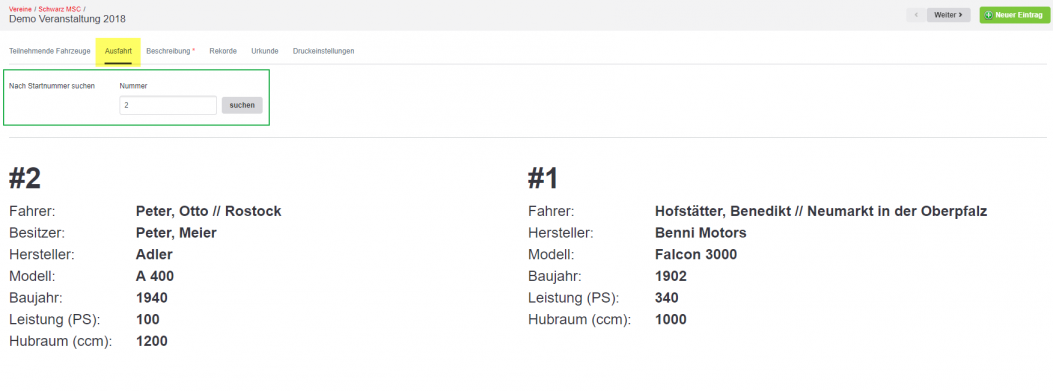This screenshot has width=1053, height=391.
Task: Click the Nach Startnummer suchen label
Action: (52, 86)
